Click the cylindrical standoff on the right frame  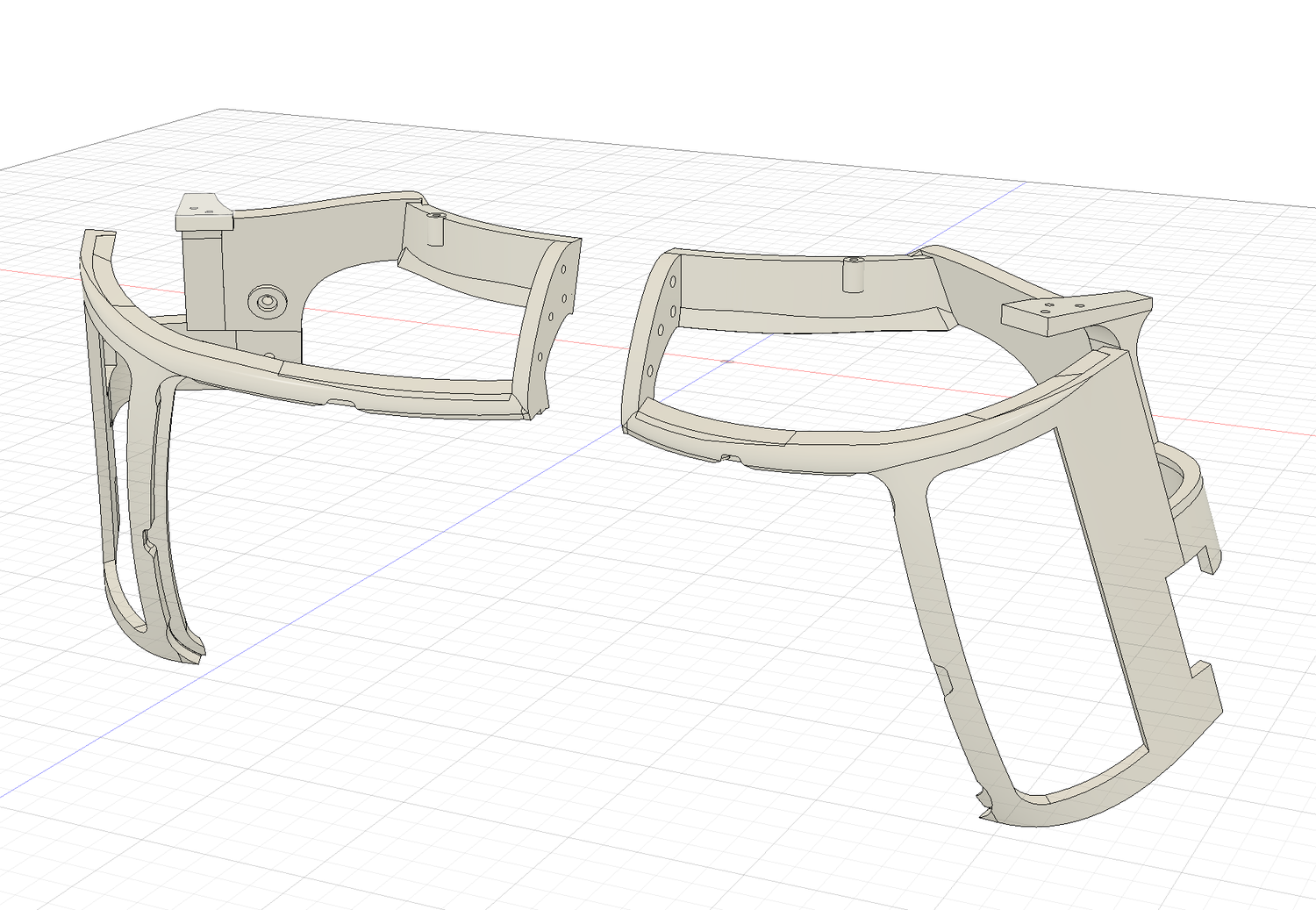point(851,275)
